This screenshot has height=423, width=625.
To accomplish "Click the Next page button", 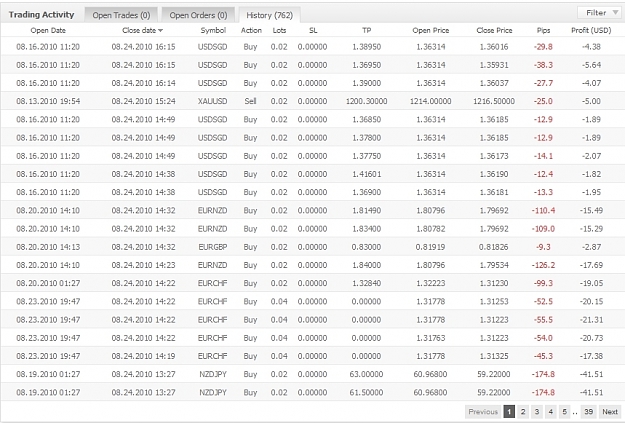I will [610, 411].
